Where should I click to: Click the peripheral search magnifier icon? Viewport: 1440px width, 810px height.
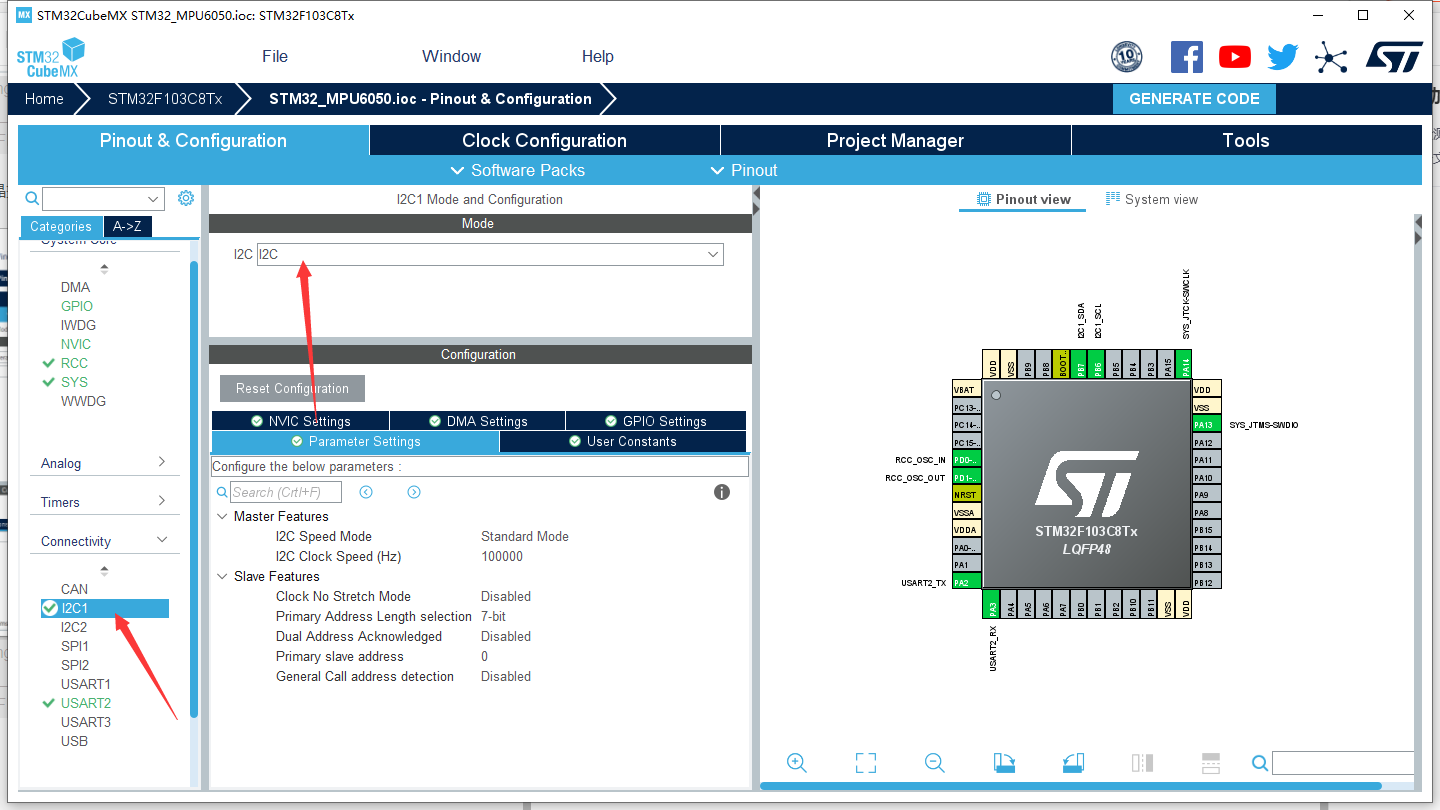point(32,199)
